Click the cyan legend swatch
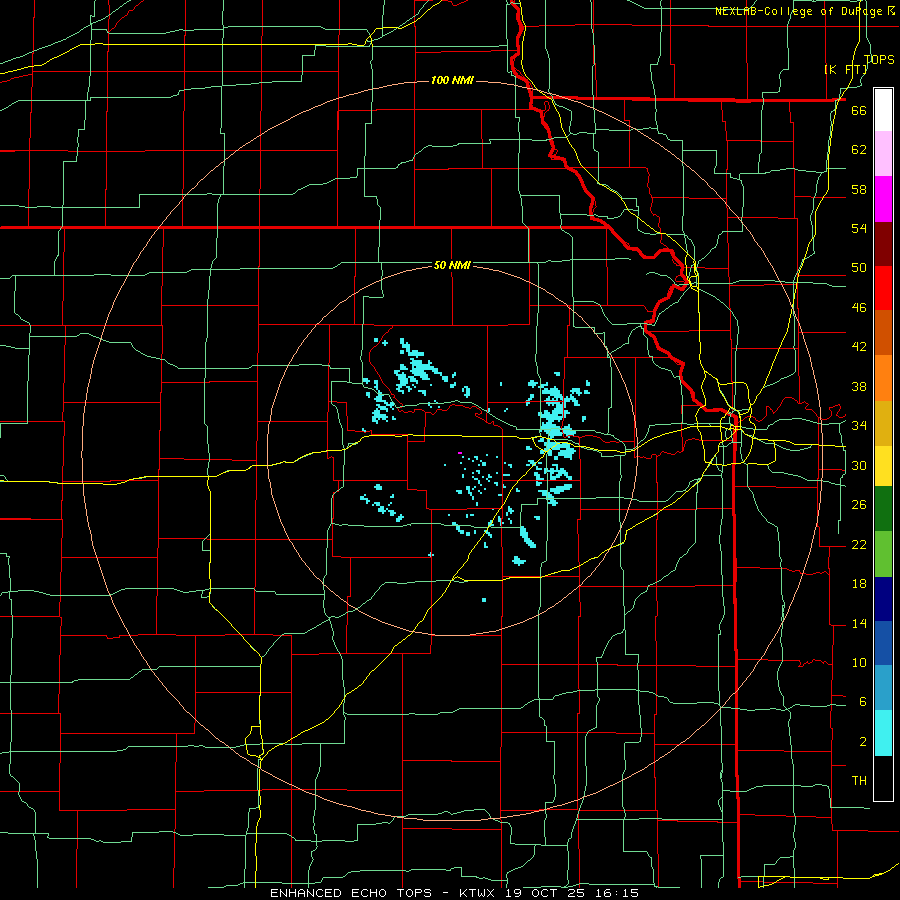This screenshot has height=900, width=900. tap(883, 733)
